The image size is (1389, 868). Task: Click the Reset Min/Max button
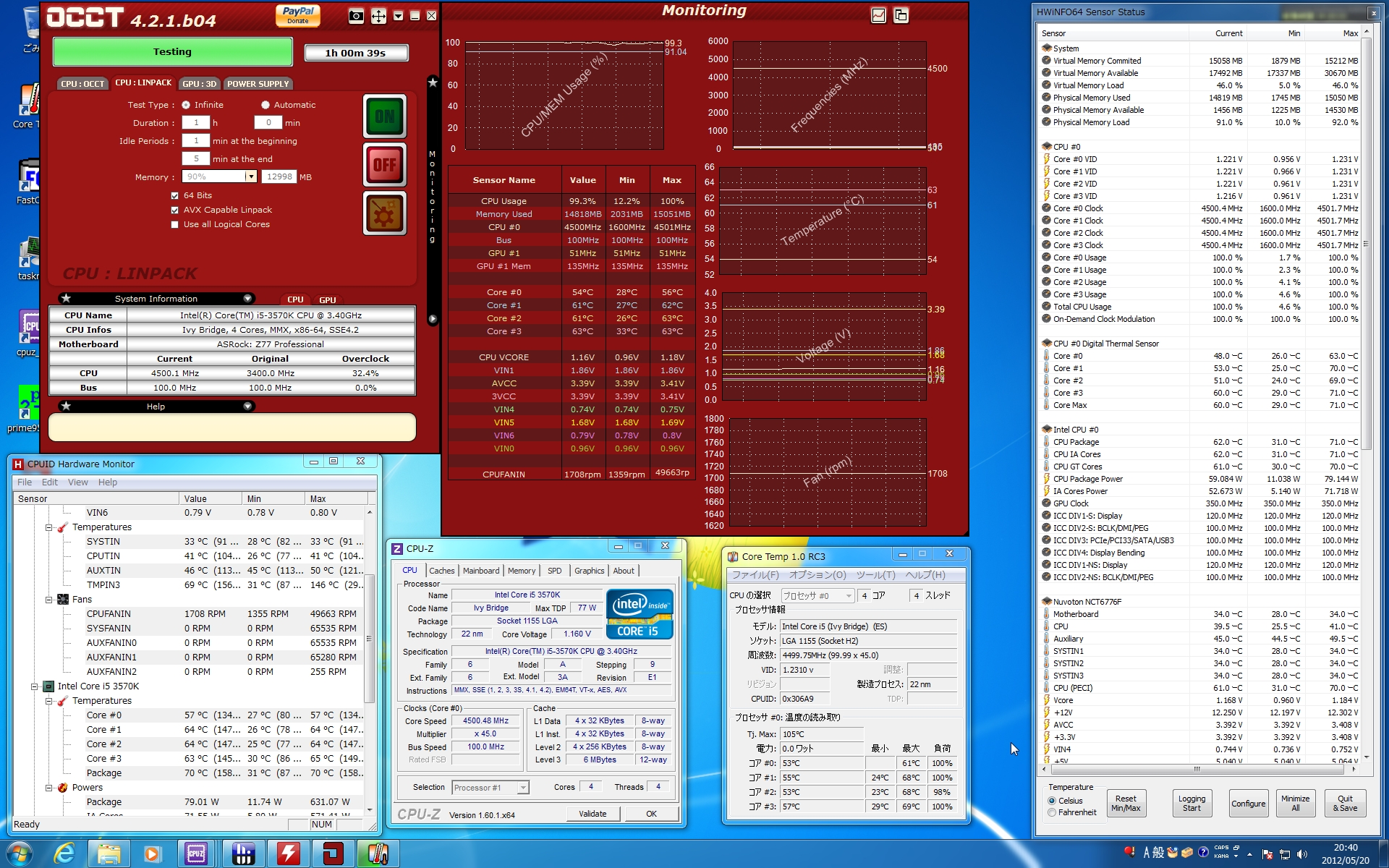(x=1126, y=804)
